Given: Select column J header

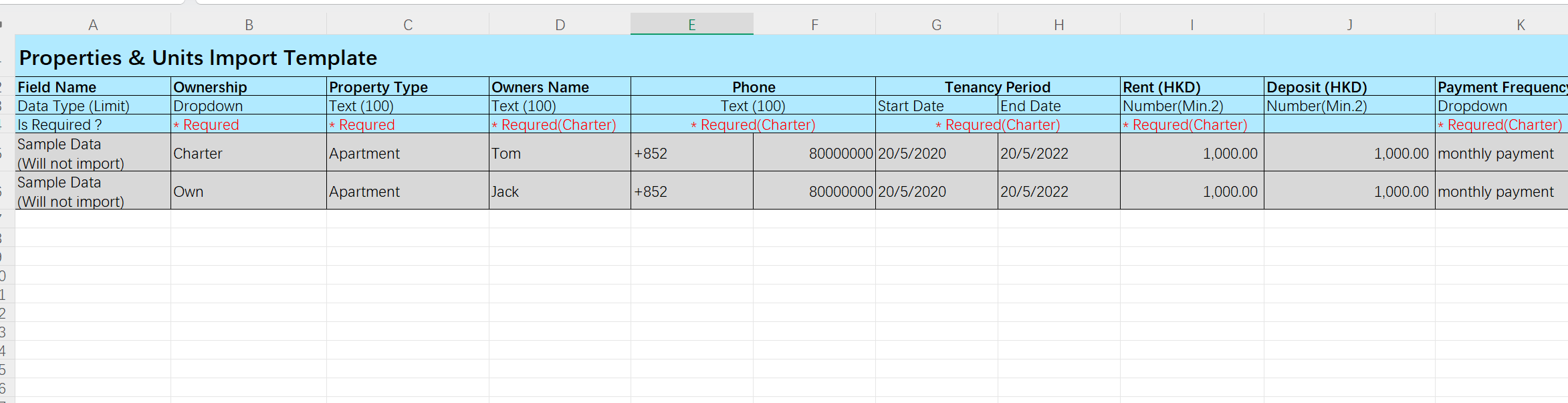Looking at the screenshot, I should (1349, 25).
